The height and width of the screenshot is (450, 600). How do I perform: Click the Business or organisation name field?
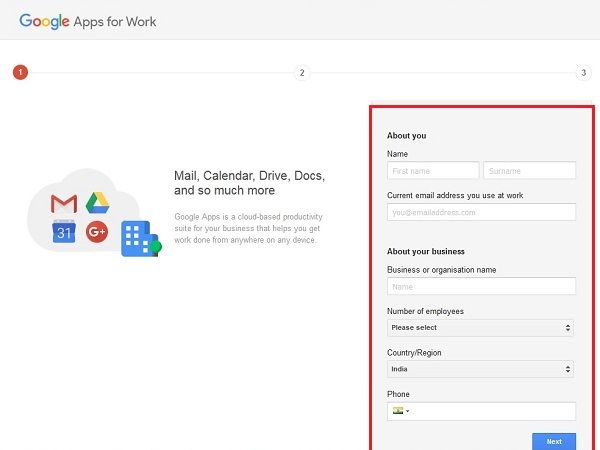point(481,287)
